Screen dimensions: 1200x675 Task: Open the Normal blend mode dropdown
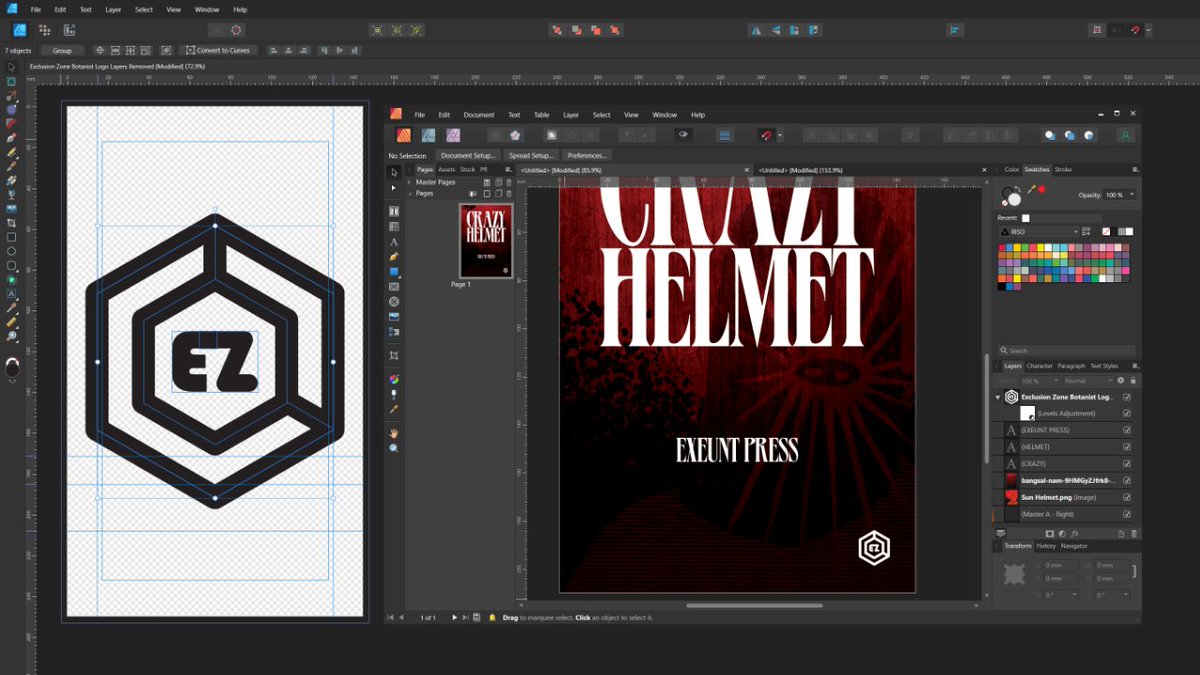(x=1088, y=381)
